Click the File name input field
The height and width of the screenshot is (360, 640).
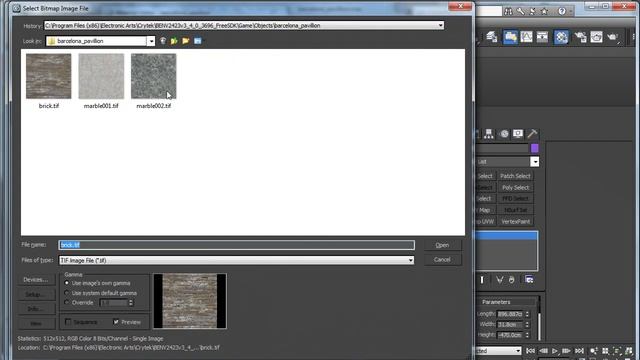(237, 245)
